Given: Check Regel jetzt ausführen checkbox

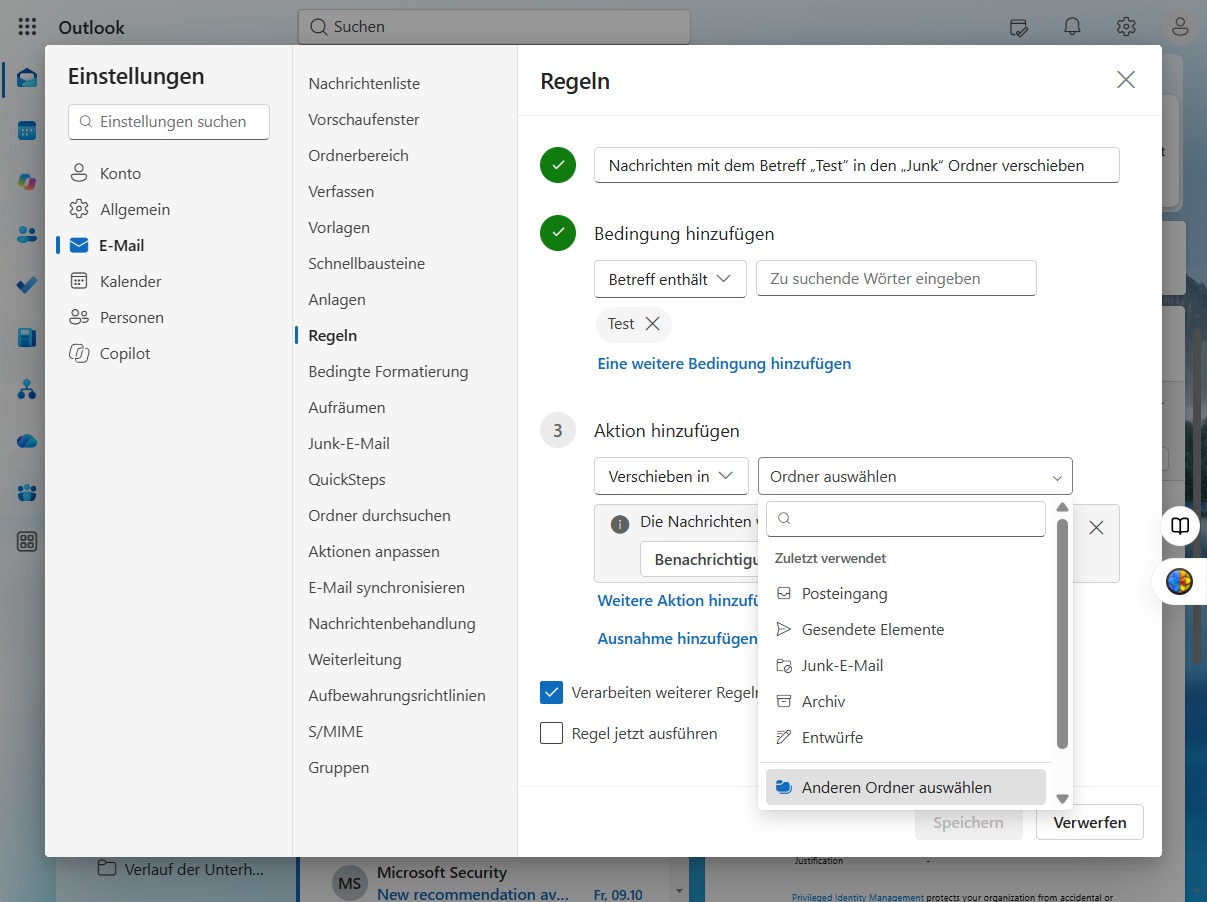Looking at the screenshot, I should pos(551,733).
